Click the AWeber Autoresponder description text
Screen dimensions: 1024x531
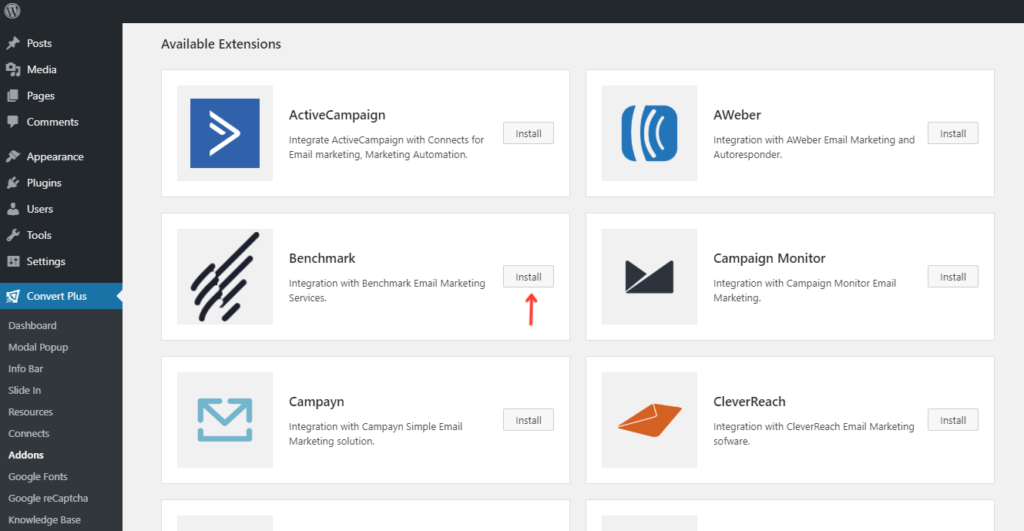tap(814, 147)
